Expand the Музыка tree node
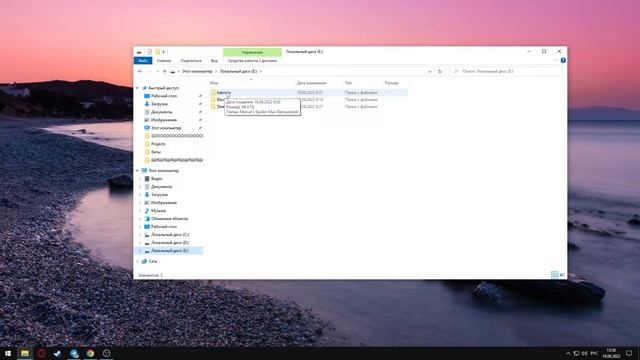The width and height of the screenshot is (640, 360). click(x=140, y=211)
